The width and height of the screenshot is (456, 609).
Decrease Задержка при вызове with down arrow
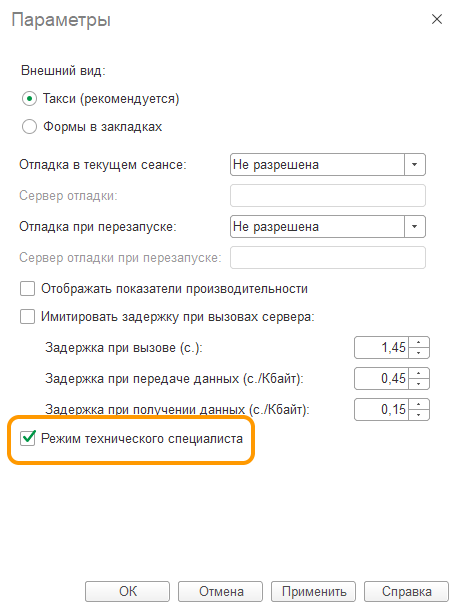[419, 353]
